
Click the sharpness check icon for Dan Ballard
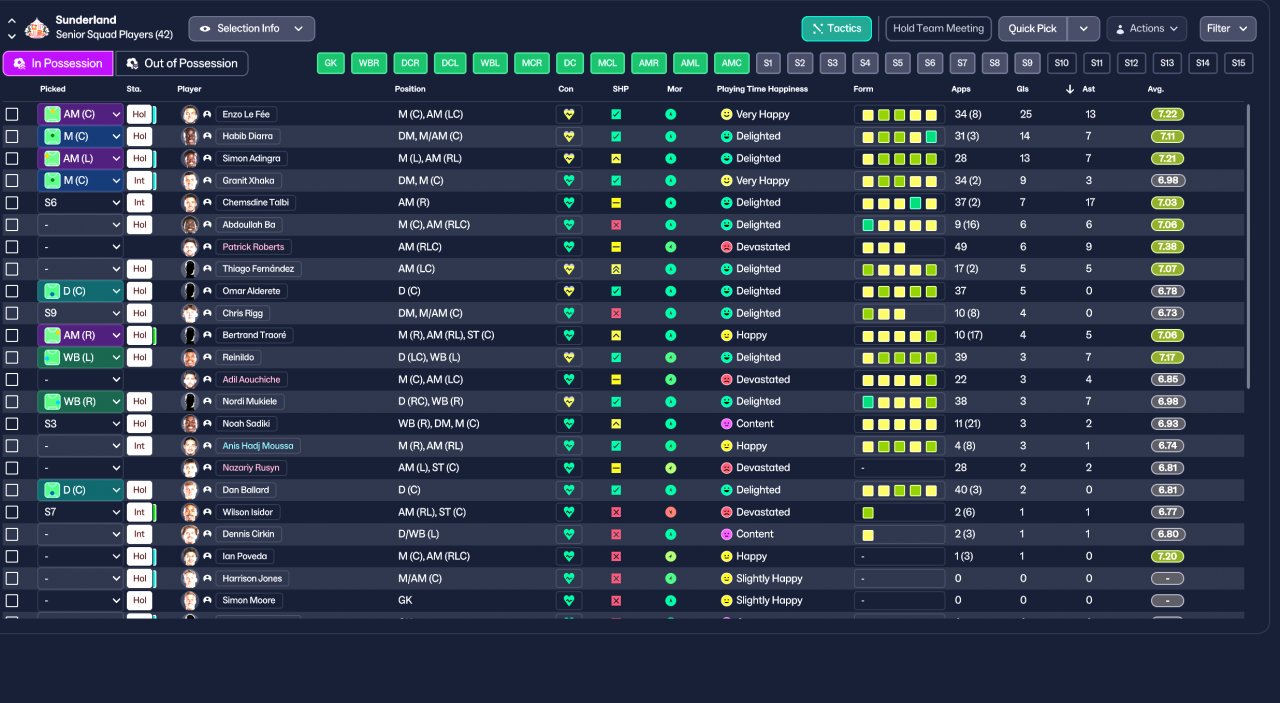pyautogui.click(x=616, y=490)
